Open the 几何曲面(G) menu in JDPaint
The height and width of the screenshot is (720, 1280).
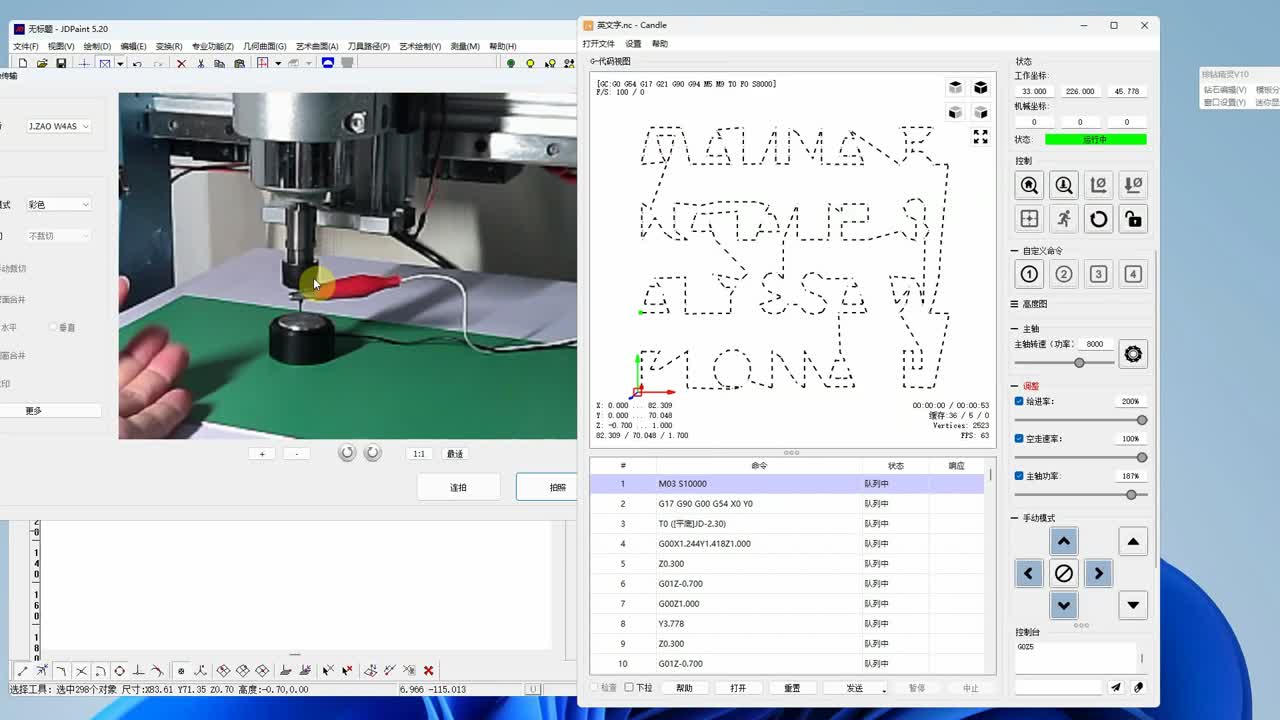[x=264, y=46]
